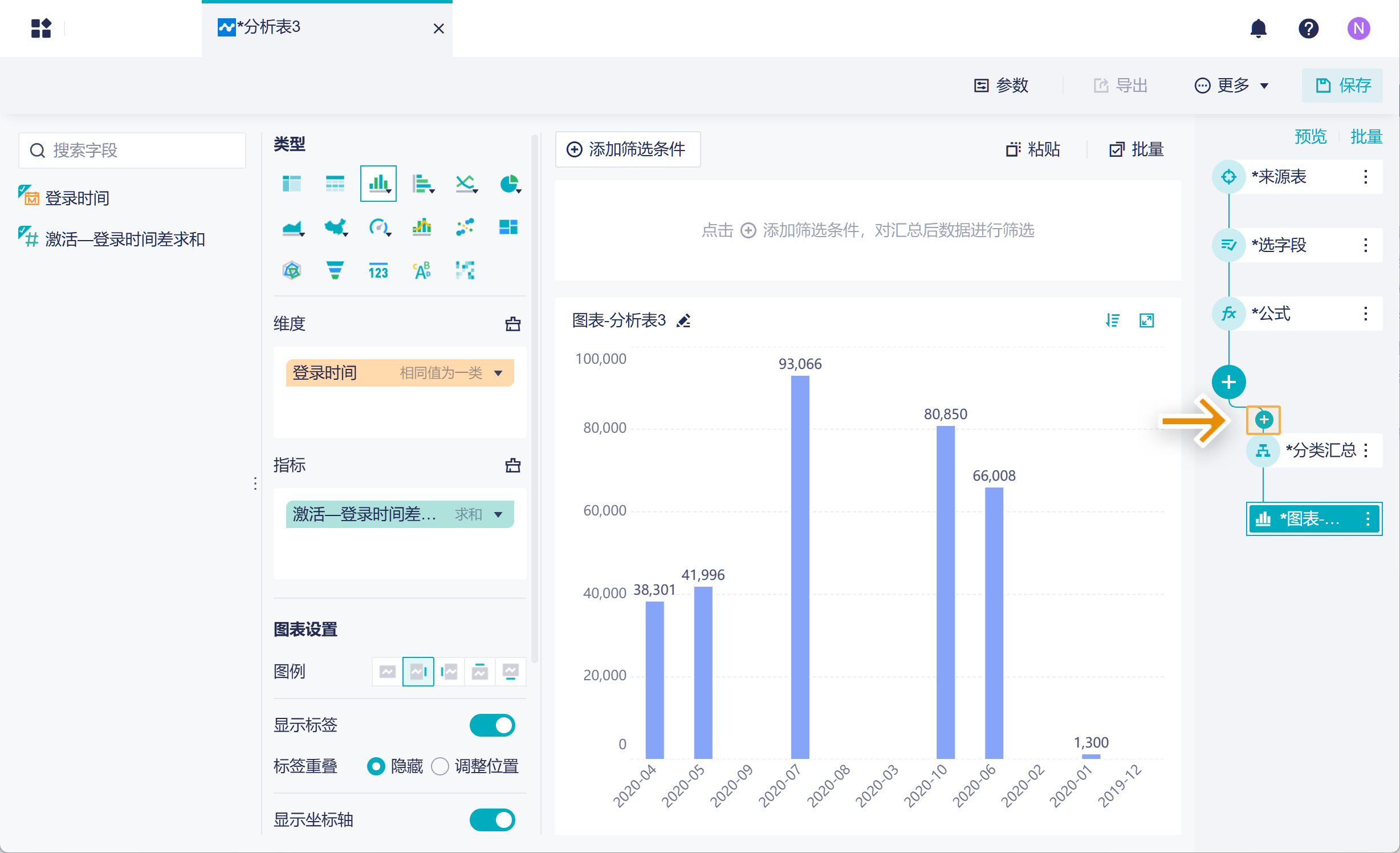This screenshot has width=1400, height=853.
Task: Open 登录时间 dimension grouping dropdown
Action: 498,373
